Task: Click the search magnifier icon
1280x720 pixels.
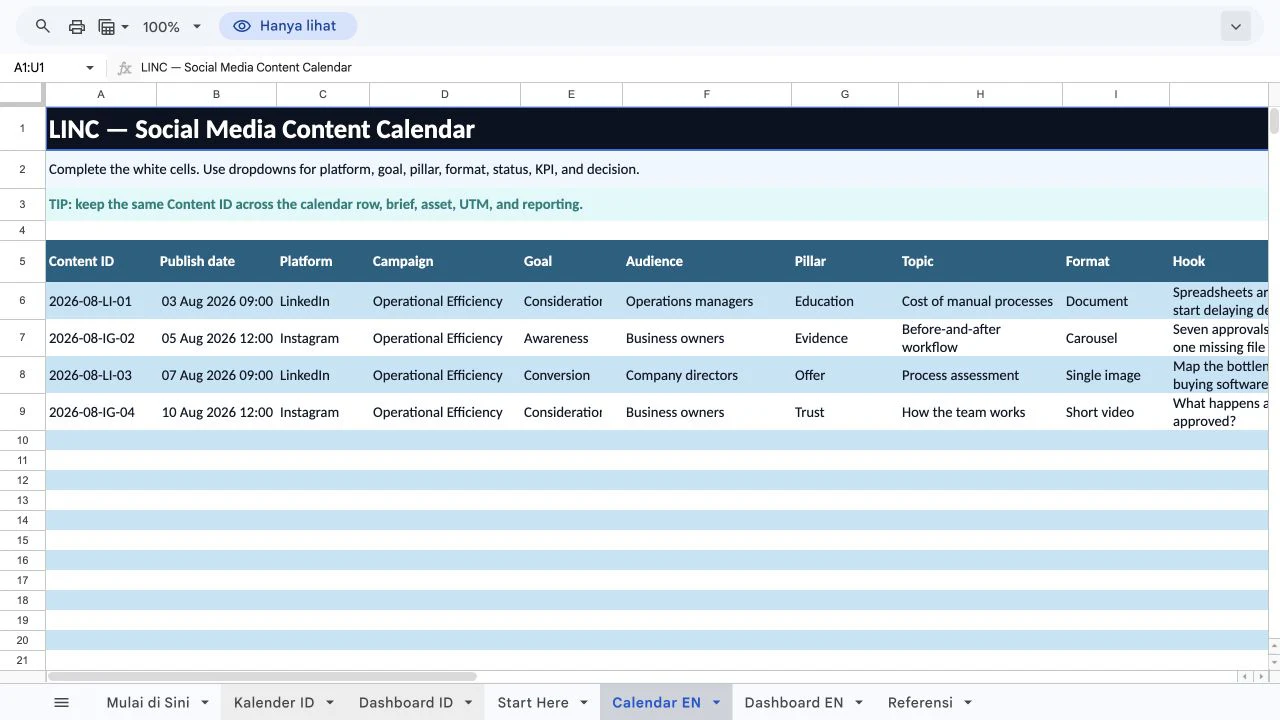Action: [42, 27]
